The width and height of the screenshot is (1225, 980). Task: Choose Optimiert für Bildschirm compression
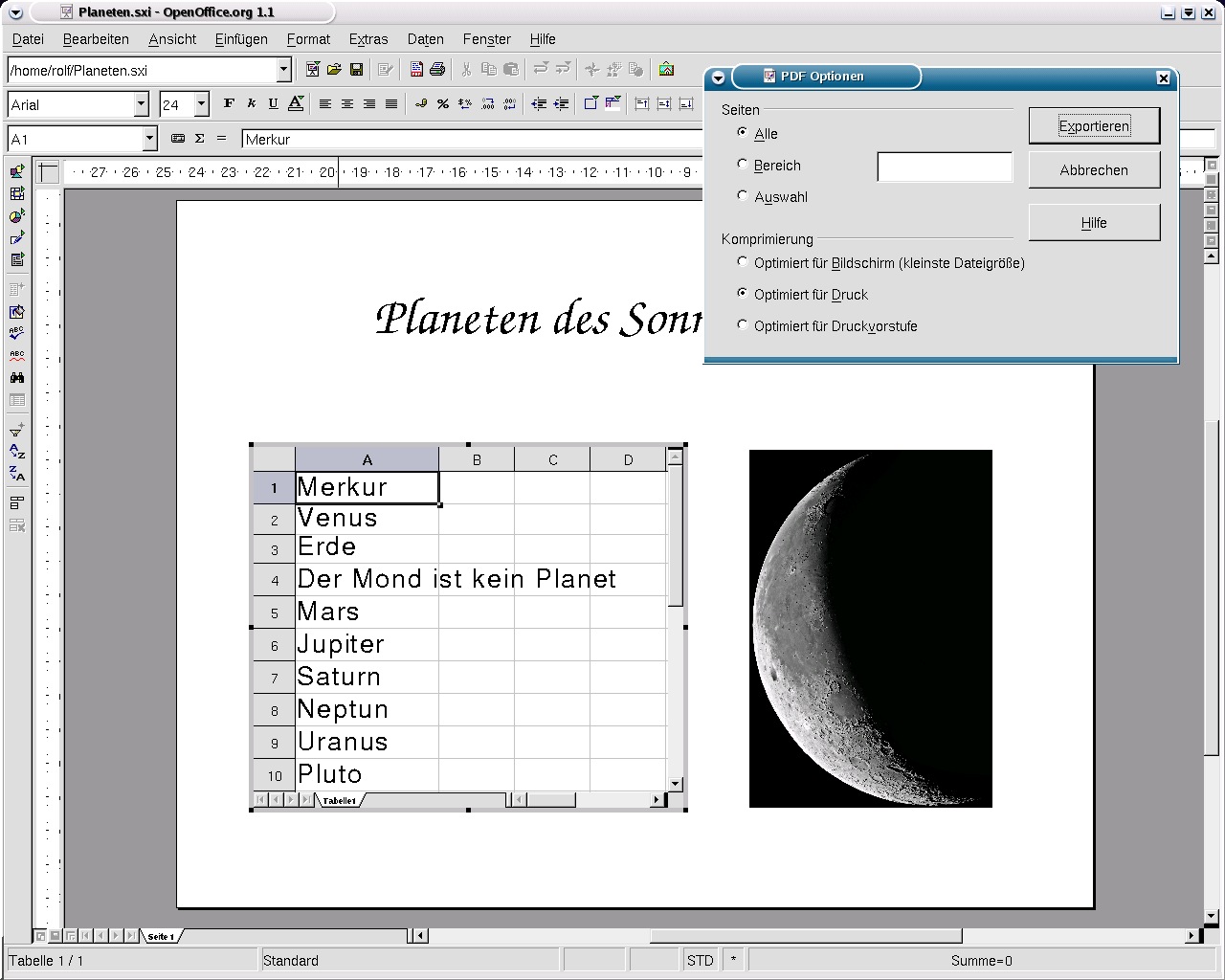point(743,262)
